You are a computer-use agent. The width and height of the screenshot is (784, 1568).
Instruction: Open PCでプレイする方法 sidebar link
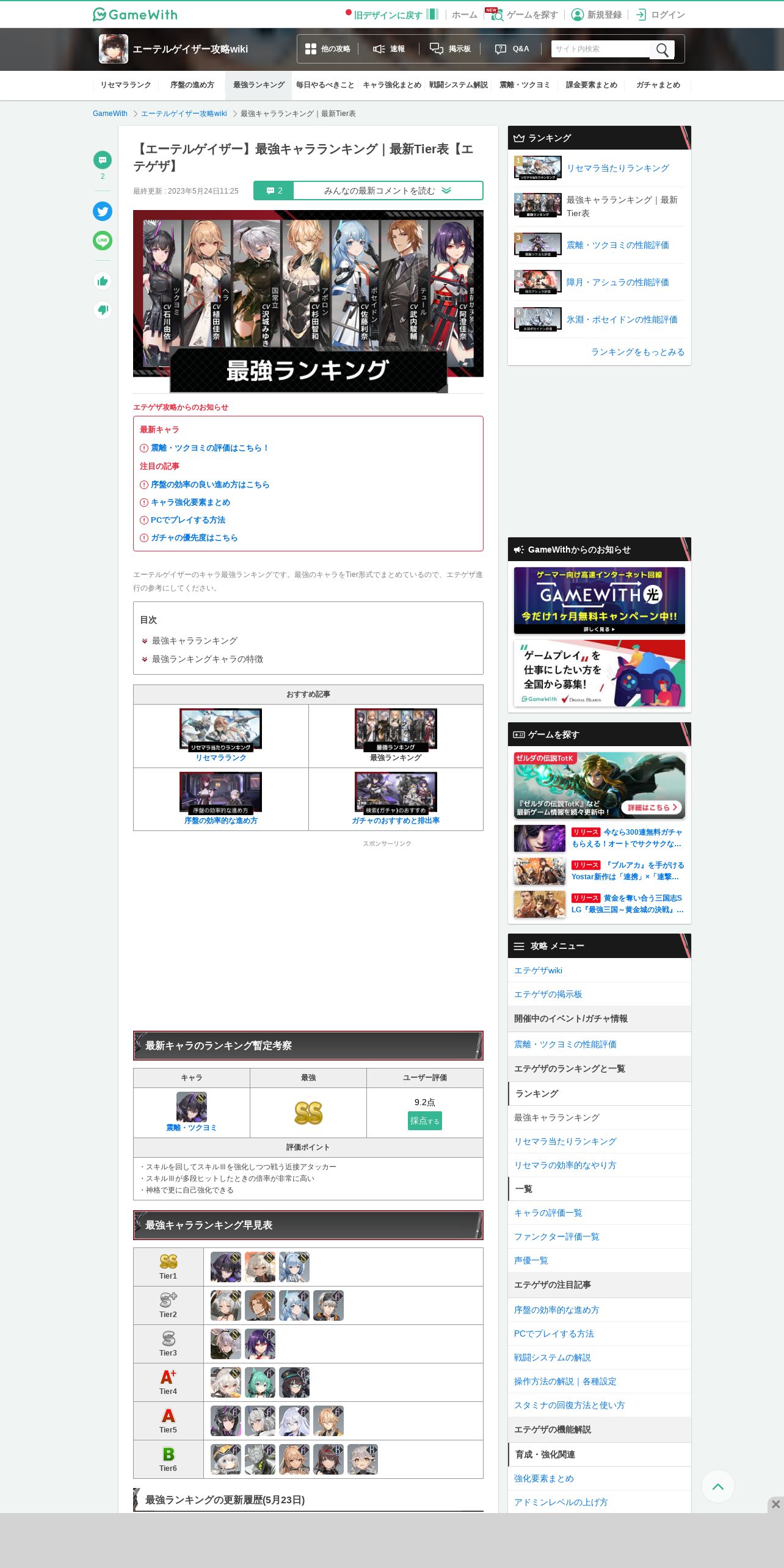point(554,1334)
